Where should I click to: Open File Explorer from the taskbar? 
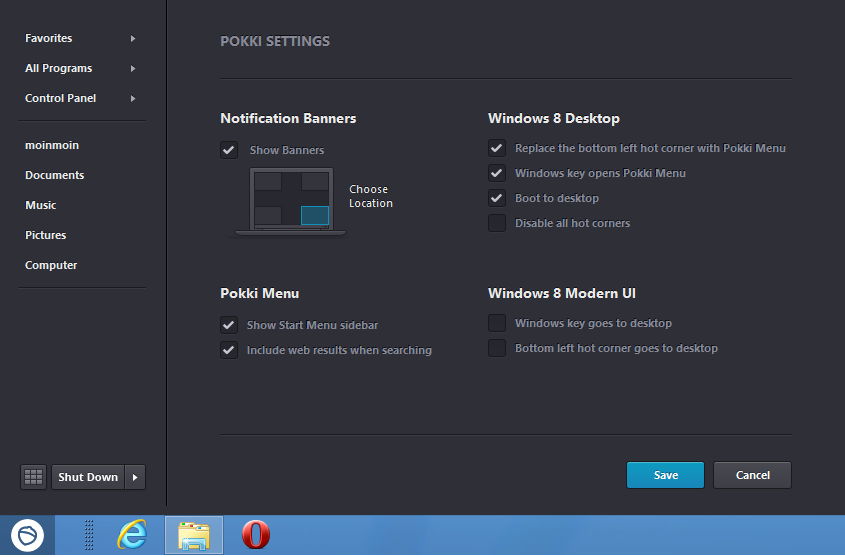[x=194, y=535]
